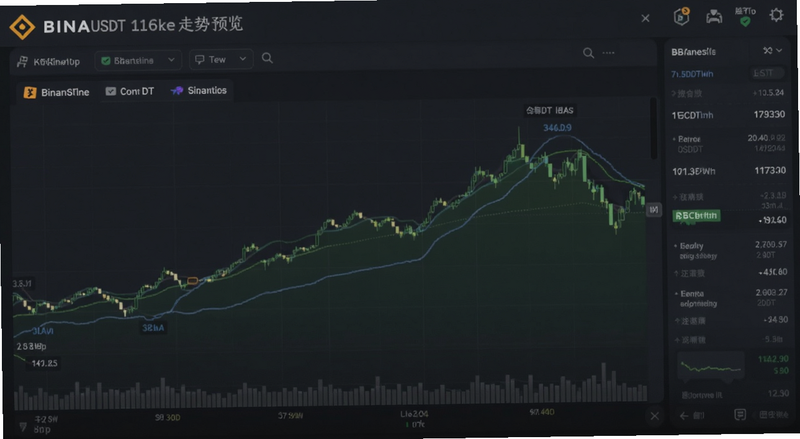Image resolution: width=800 pixels, height=439 pixels.
Task: Click the Berror OSDDT row
Action: click(728, 143)
